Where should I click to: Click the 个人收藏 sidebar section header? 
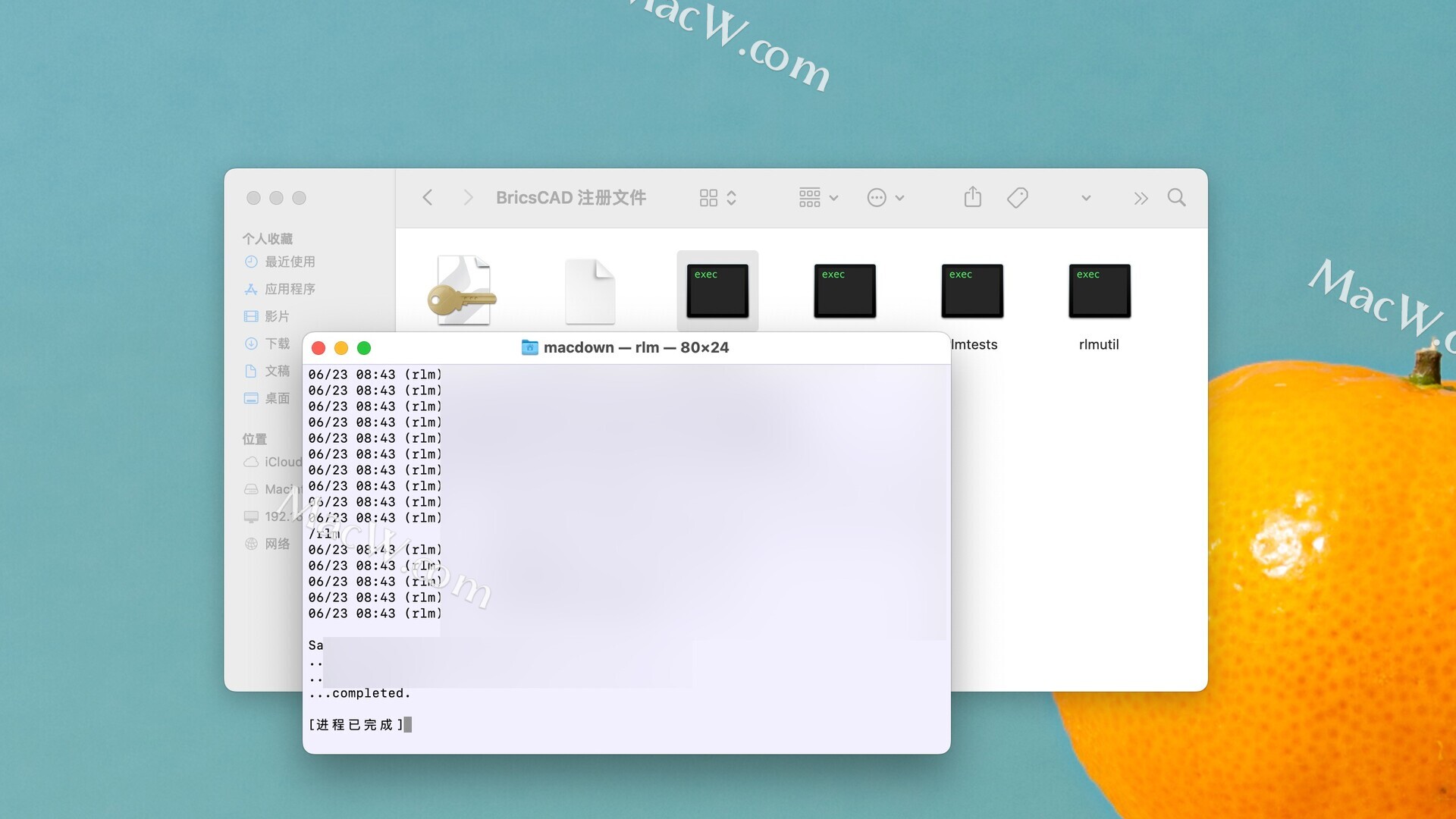[x=267, y=239]
